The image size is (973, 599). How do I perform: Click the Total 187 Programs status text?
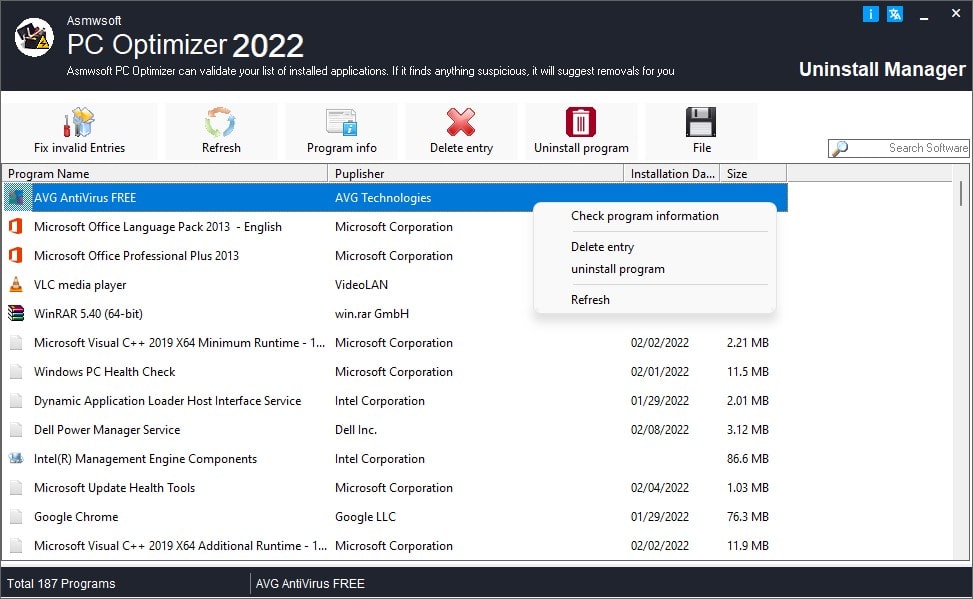[x=61, y=583]
